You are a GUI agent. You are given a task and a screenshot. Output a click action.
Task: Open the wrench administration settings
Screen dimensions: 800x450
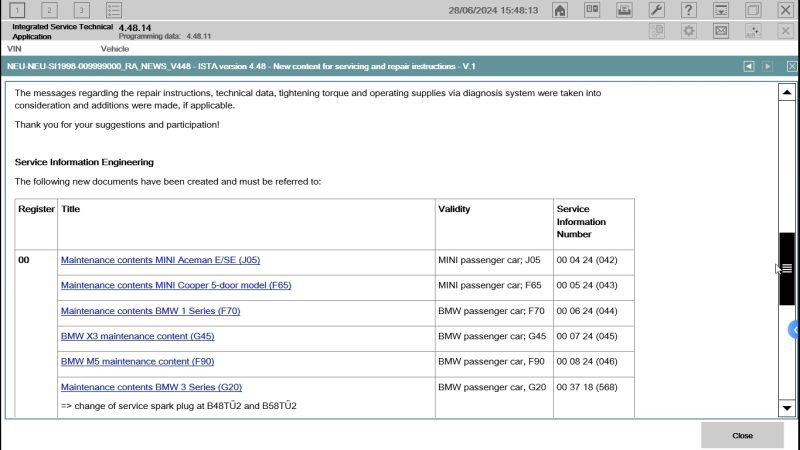(x=657, y=10)
